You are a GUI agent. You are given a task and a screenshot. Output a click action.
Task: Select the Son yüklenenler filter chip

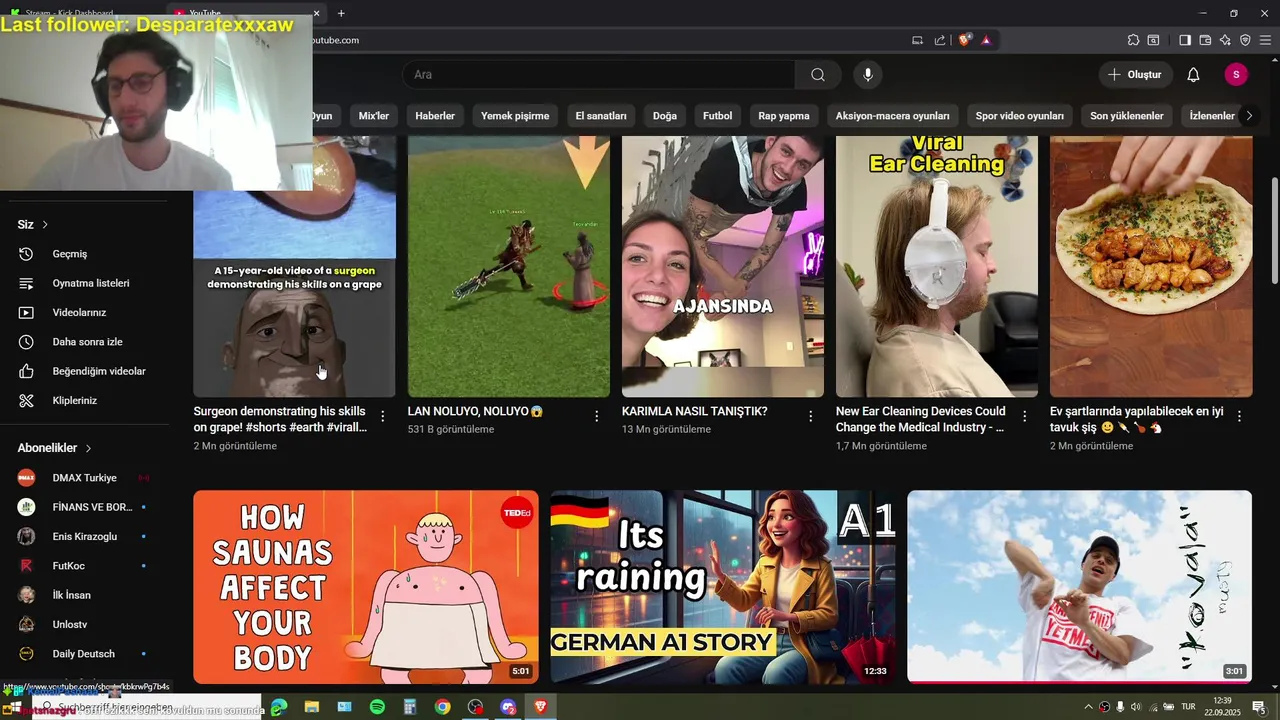click(1127, 116)
